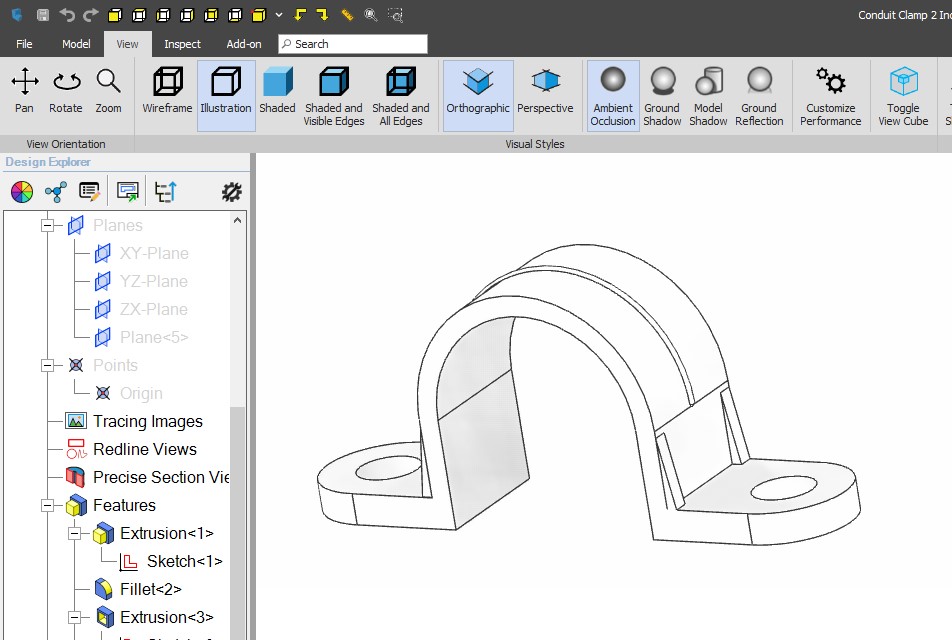The height and width of the screenshot is (640, 952).
Task: Activate the Rotate view tool
Action: [x=66, y=91]
